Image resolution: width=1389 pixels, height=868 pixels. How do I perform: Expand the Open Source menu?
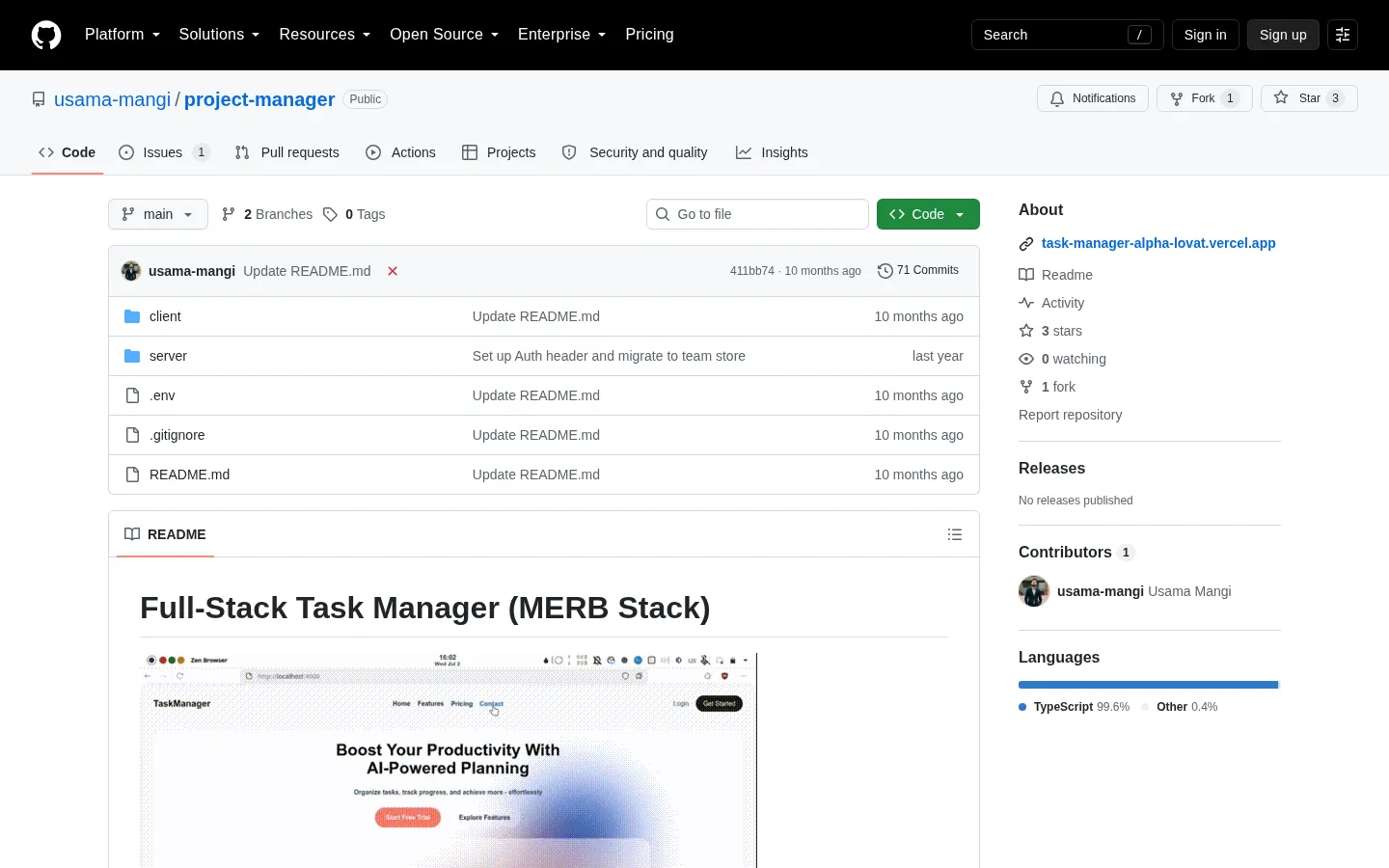[444, 35]
